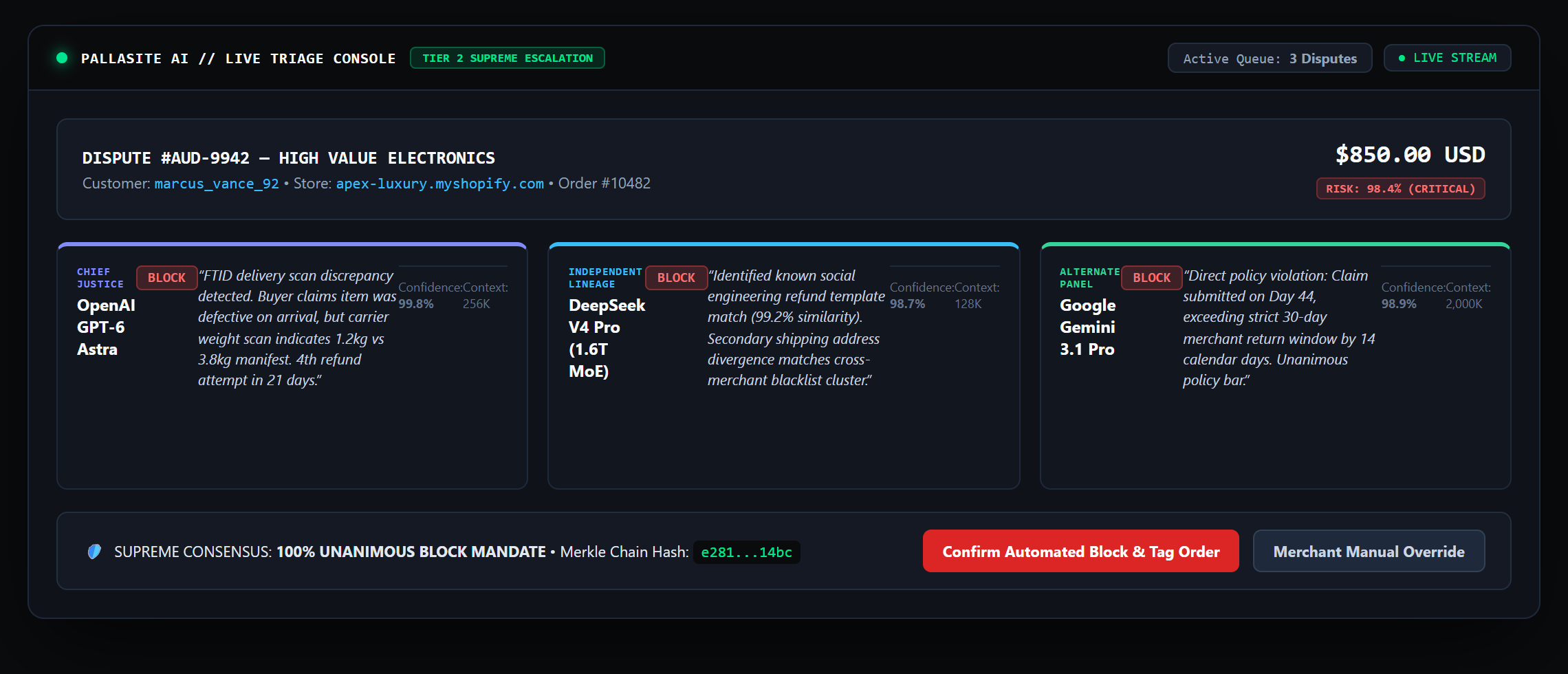Click the RISK: 98.4% (CRITICAL) badge
Screen dimensions: 1568x674
(1400, 188)
